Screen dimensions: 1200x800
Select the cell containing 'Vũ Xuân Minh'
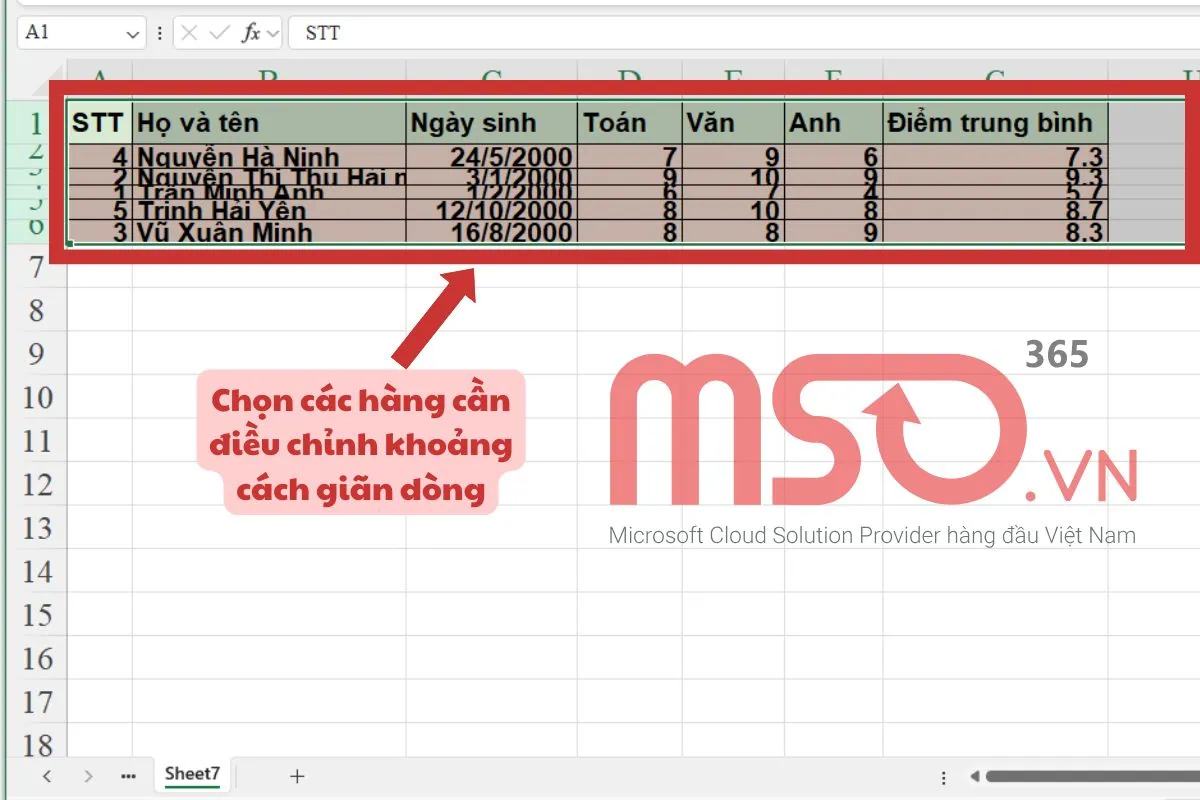coord(269,233)
